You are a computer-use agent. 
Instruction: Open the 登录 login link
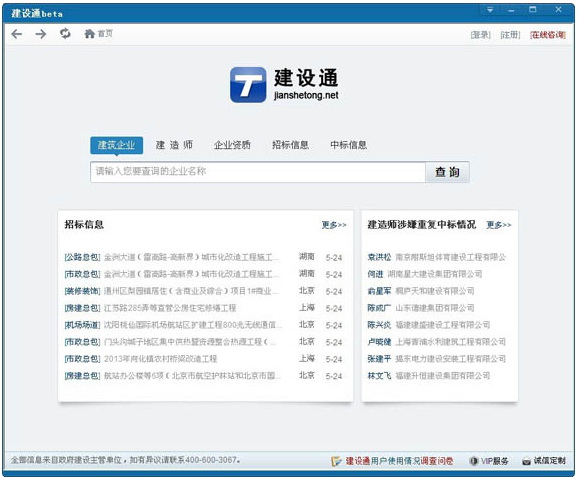(x=481, y=35)
